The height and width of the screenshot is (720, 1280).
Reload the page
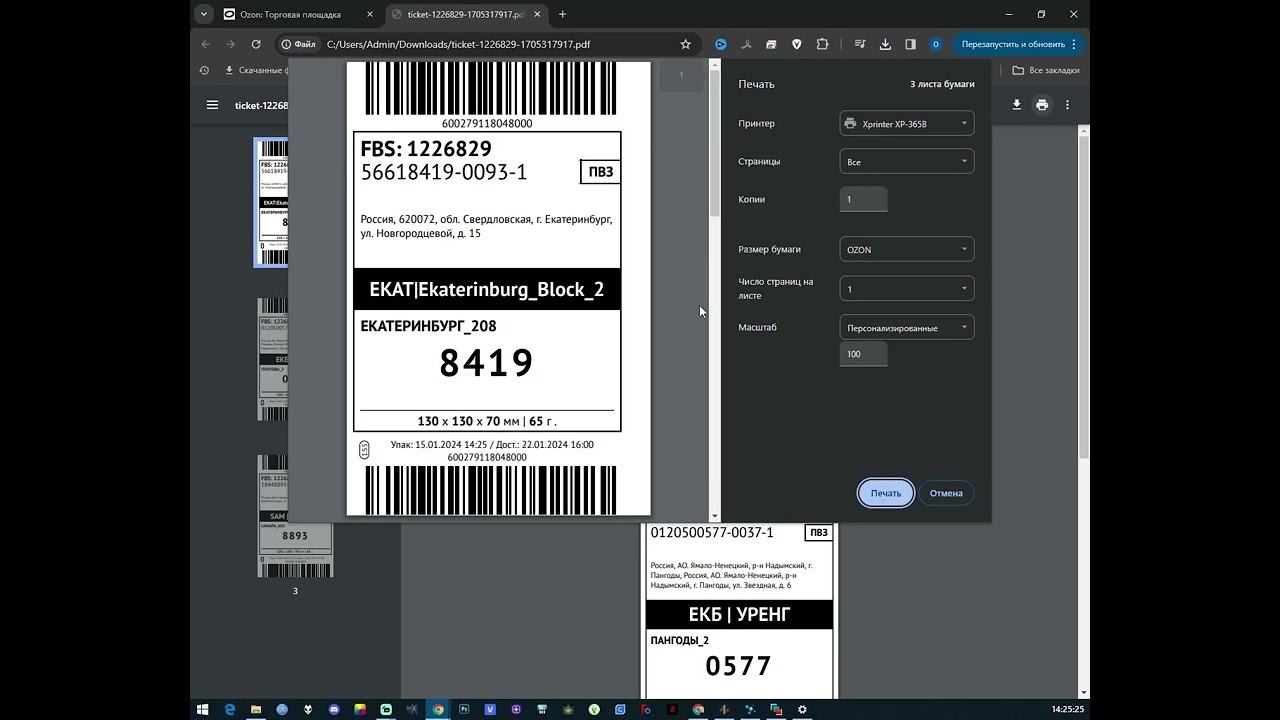pos(256,44)
